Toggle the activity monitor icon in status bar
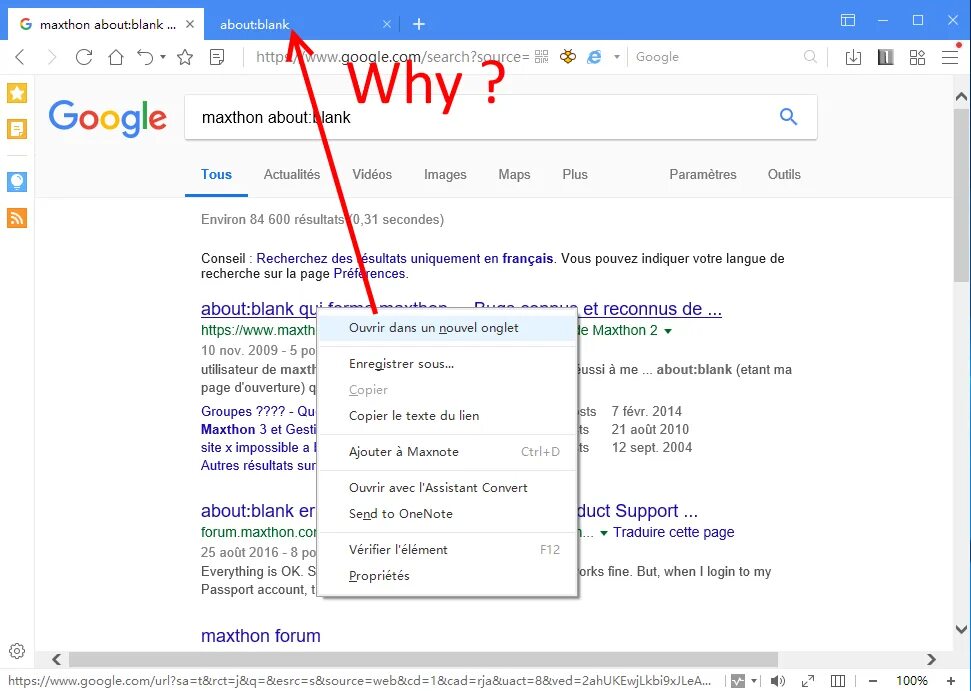 pos(738,681)
